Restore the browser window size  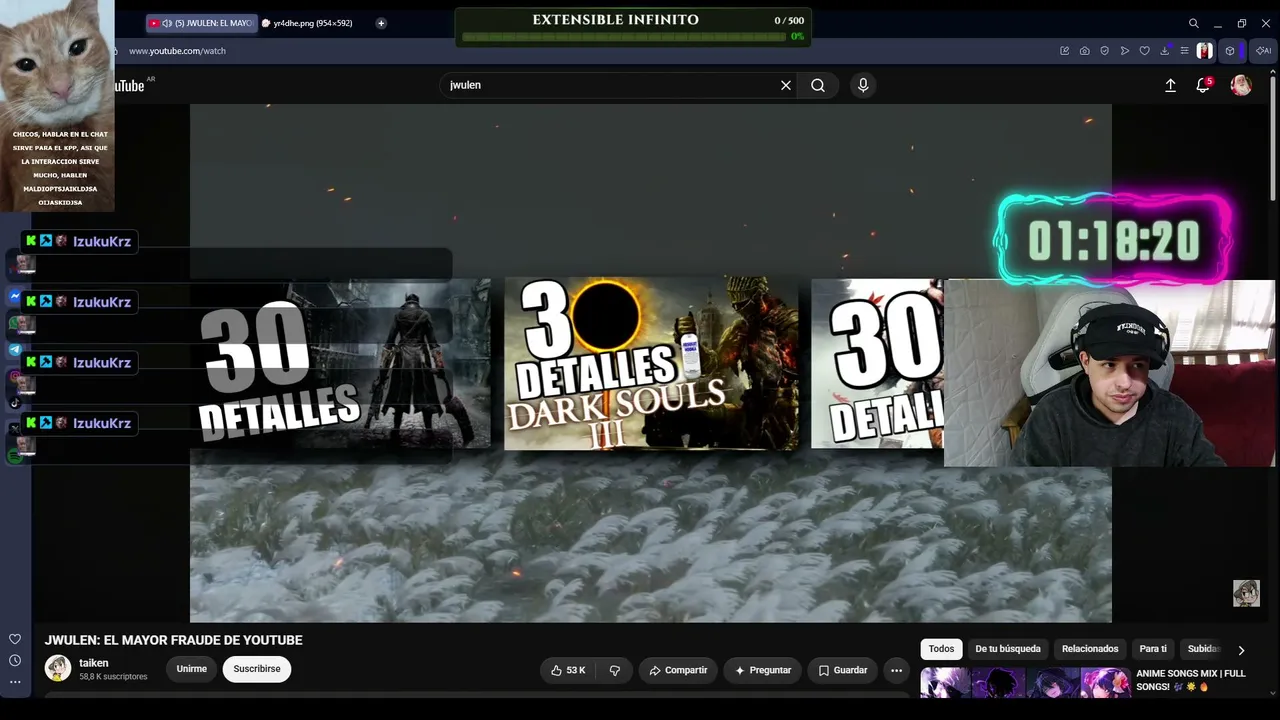coord(1241,23)
